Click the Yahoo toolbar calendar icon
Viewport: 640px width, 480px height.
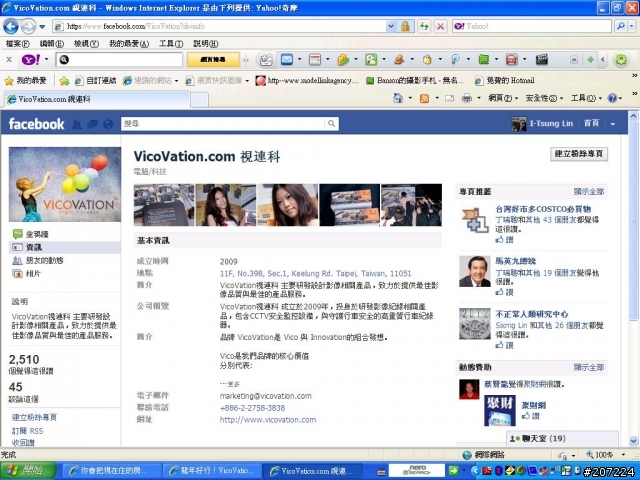[x=315, y=60]
